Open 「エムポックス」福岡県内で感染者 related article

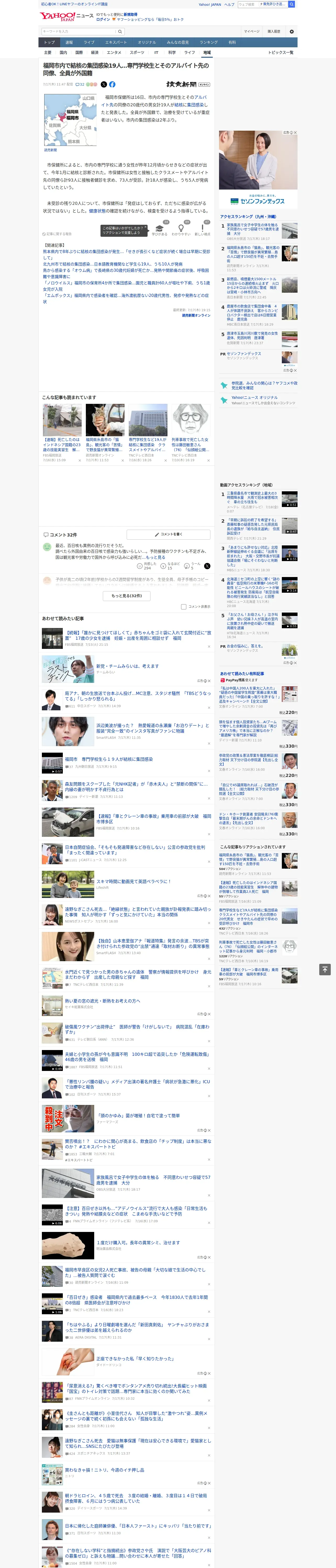point(126,298)
